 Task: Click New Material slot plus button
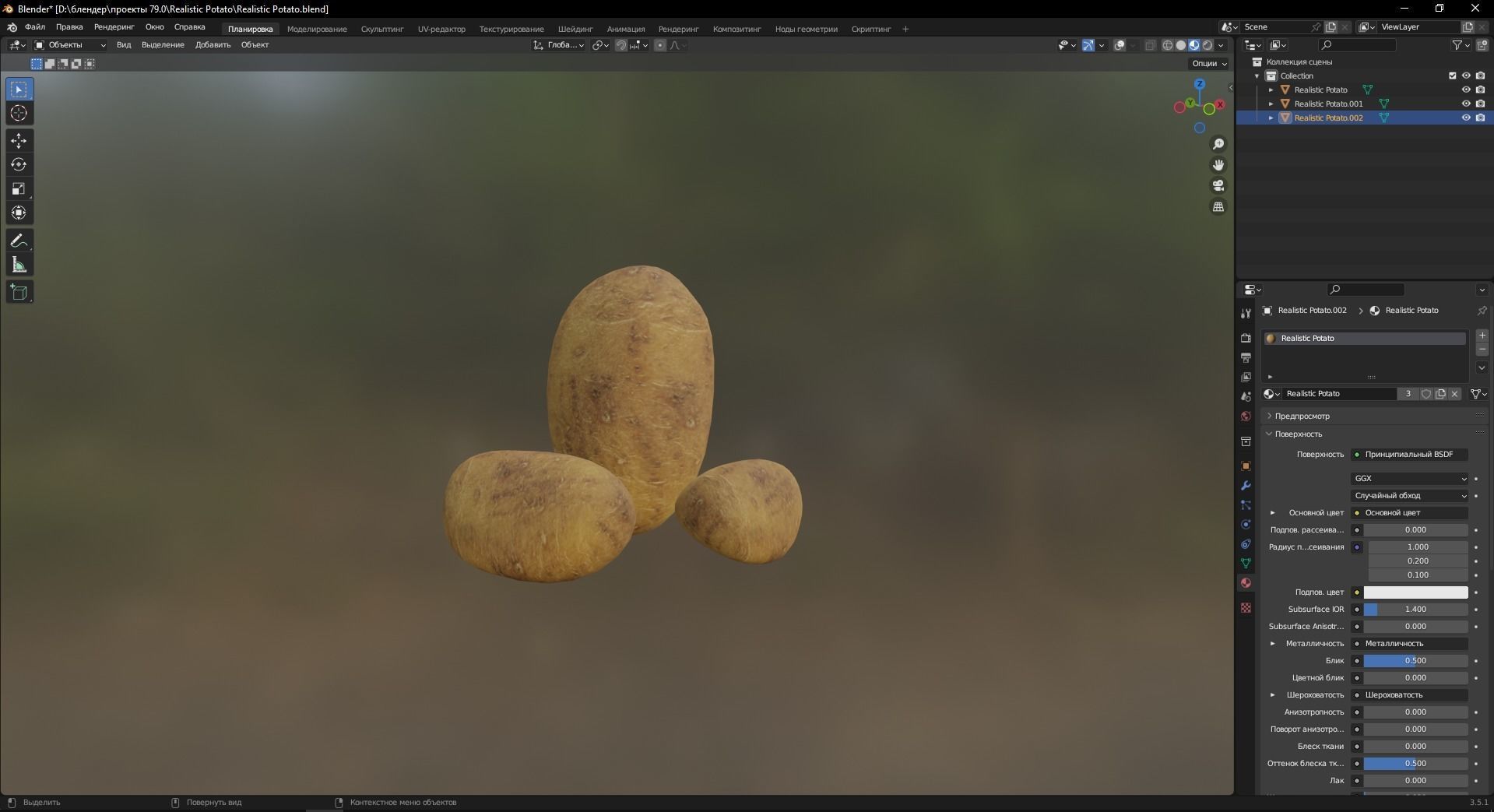point(1482,336)
